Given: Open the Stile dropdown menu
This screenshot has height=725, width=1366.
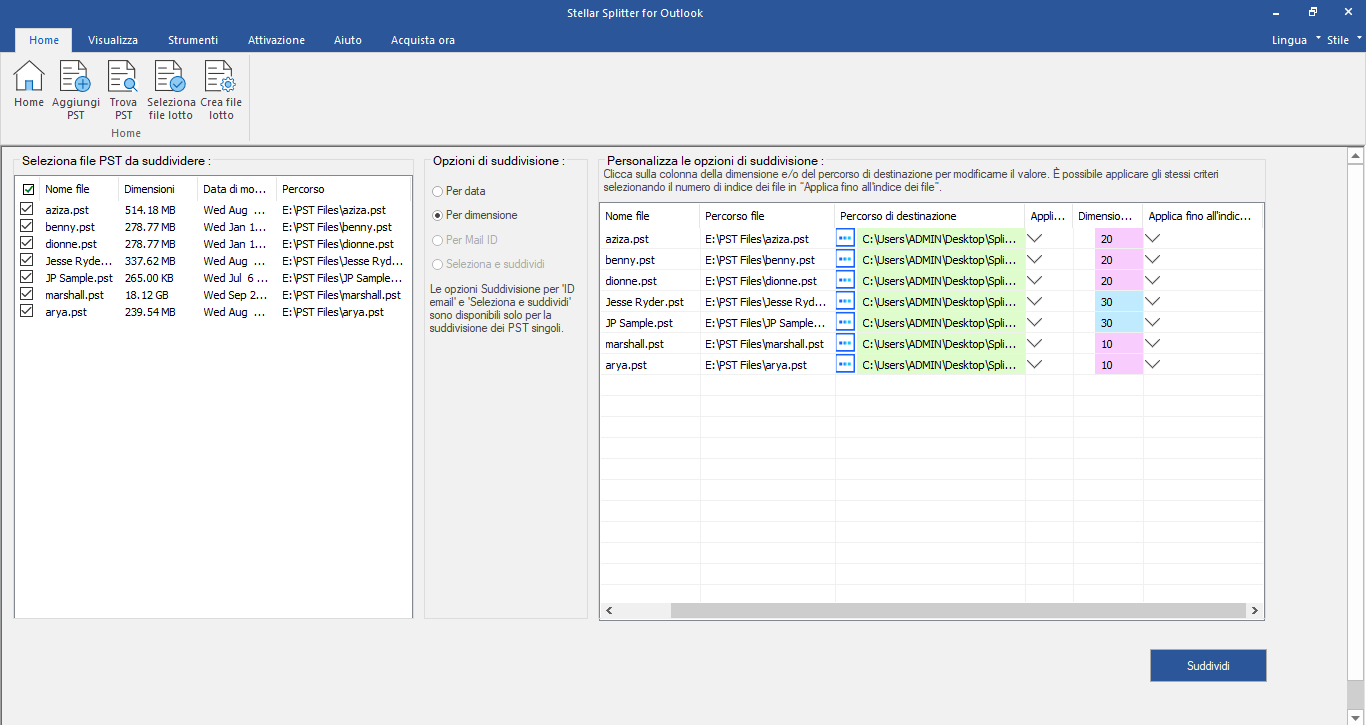Looking at the screenshot, I should click(1345, 40).
